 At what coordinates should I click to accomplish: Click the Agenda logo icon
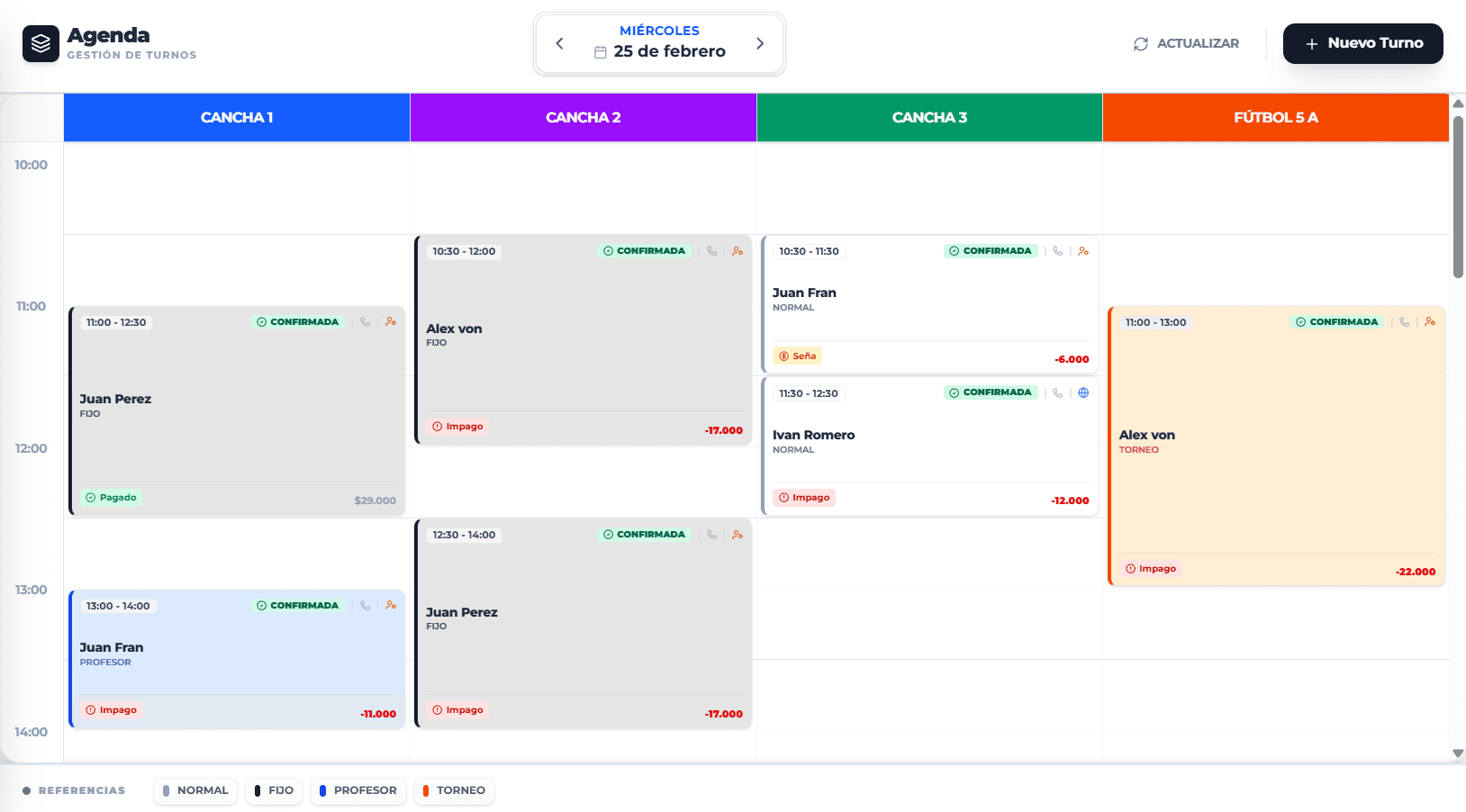[x=41, y=43]
